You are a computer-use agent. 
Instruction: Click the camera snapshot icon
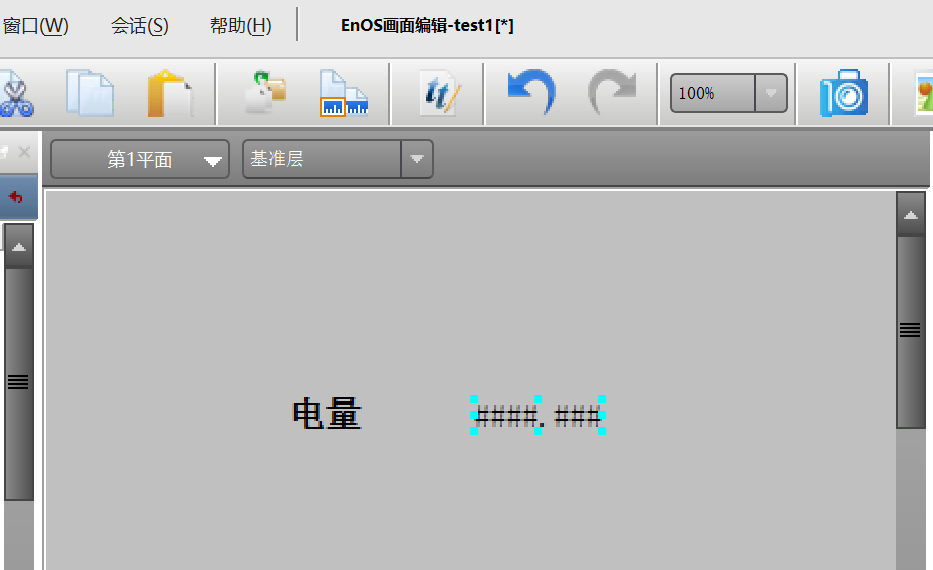click(x=843, y=94)
